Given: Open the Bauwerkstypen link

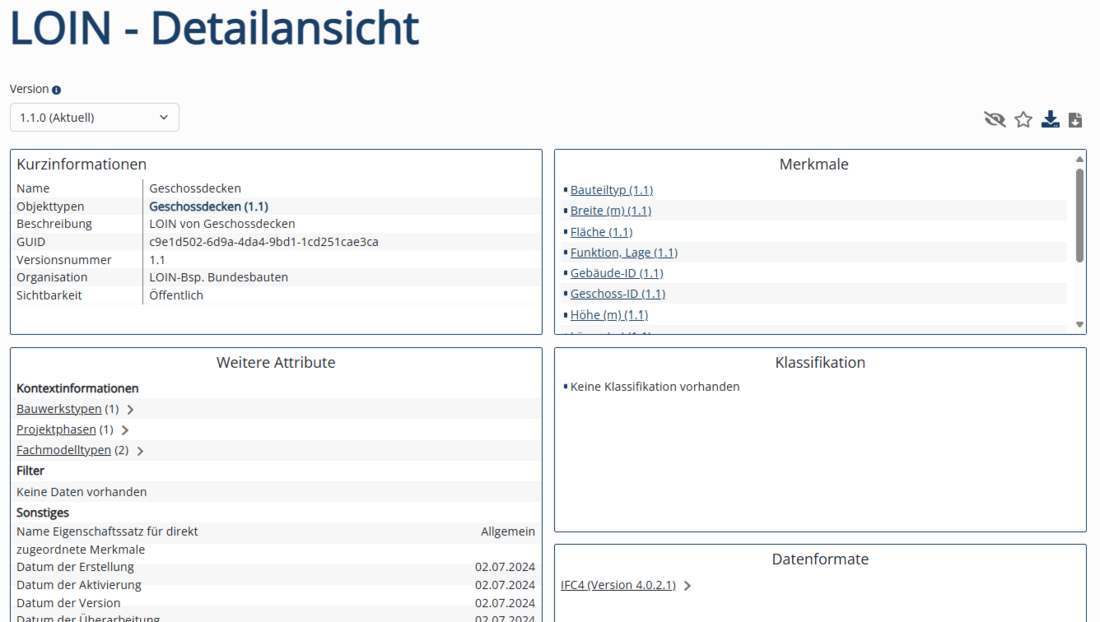Looking at the screenshot, I should point(59,409).
